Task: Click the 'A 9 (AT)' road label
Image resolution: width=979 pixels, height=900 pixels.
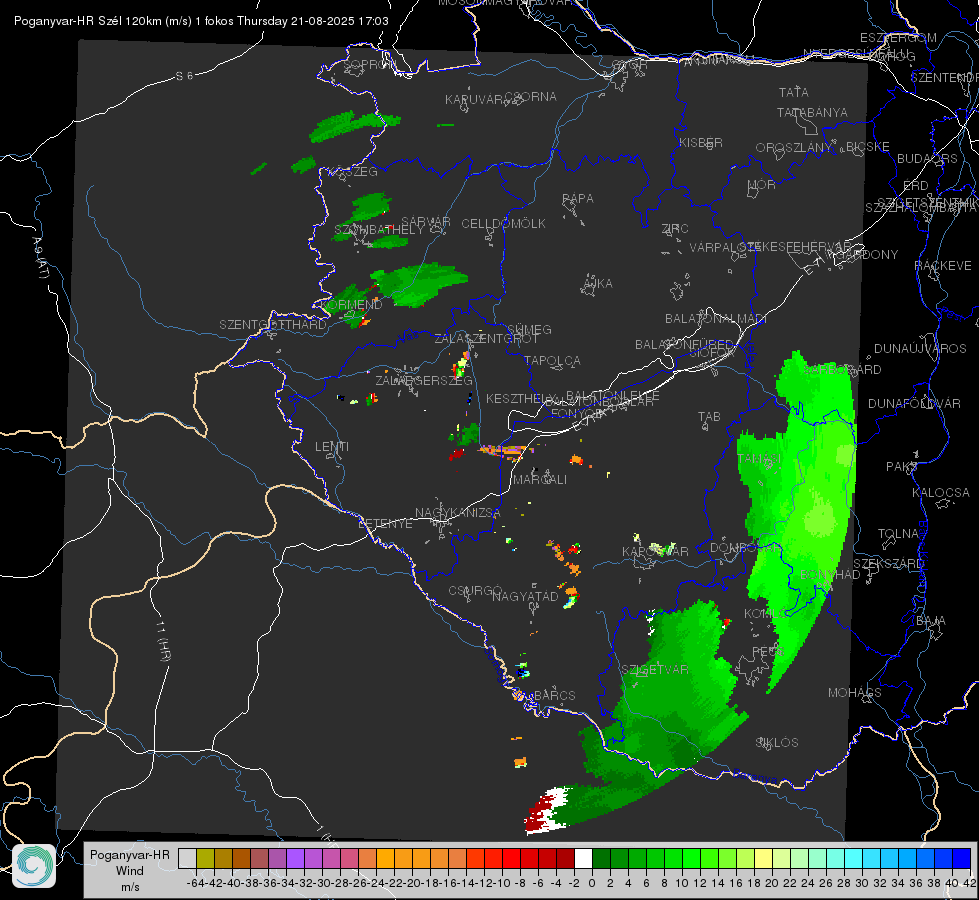Action: [x=41, y=258]
